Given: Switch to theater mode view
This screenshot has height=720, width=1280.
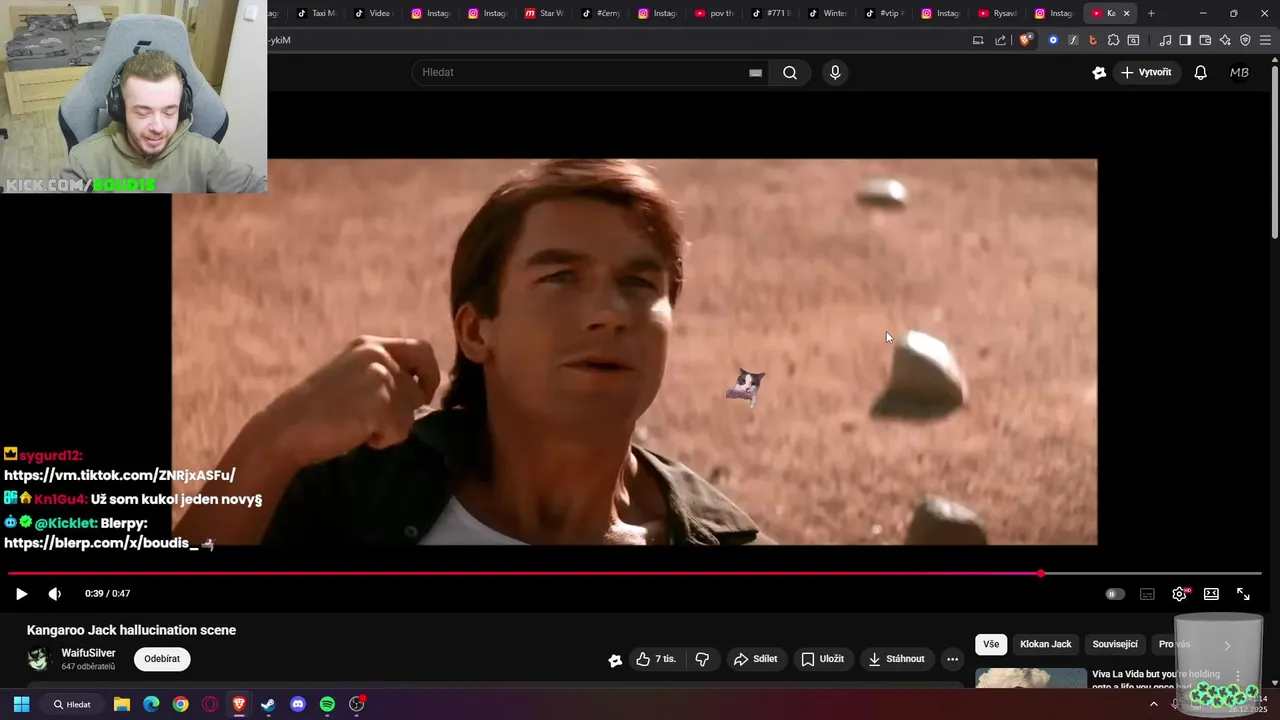Looking at the screenshot, I should pyautogui.click(x=1211, y=594).
